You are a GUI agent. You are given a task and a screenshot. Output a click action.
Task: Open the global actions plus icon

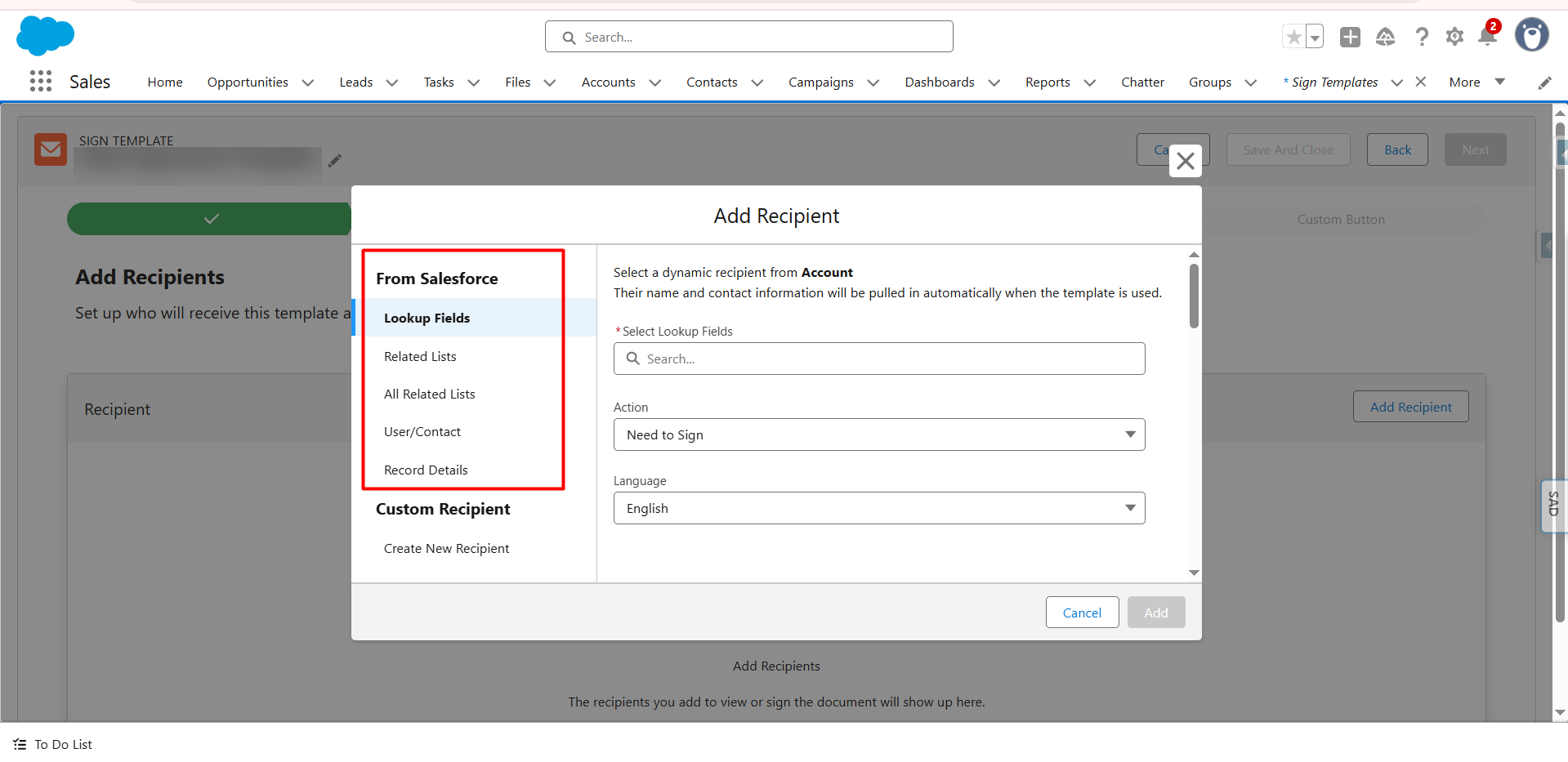(x=1350, y=37)
